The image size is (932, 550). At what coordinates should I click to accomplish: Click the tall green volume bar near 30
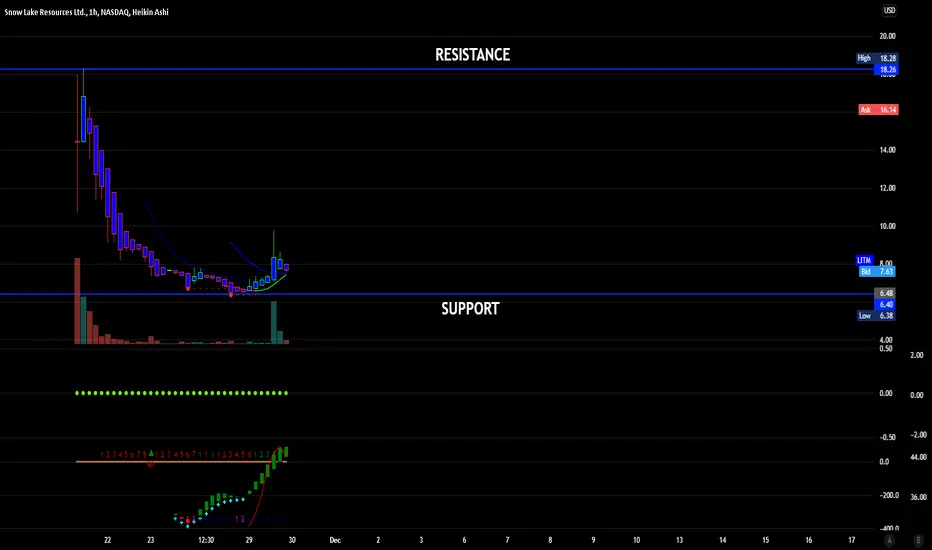click(x=274, y=323)
